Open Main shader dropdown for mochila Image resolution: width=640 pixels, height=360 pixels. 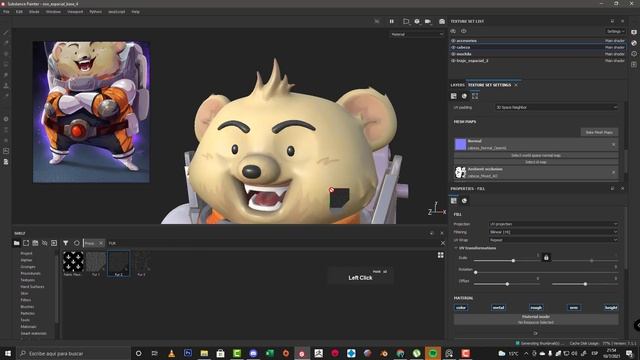615,54
